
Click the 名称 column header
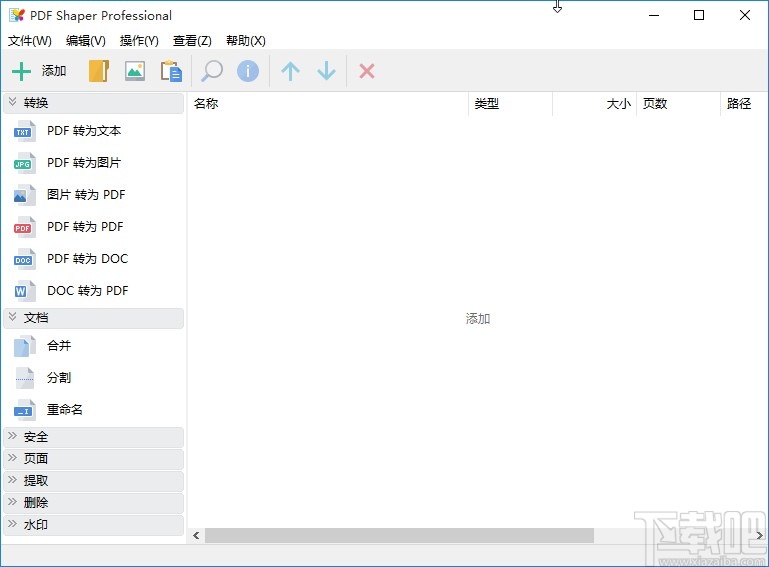[328, 103]
